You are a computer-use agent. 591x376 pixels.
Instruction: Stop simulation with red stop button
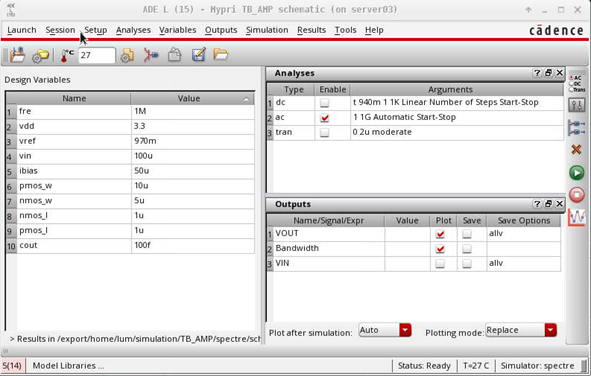click(x=577, y=195)
